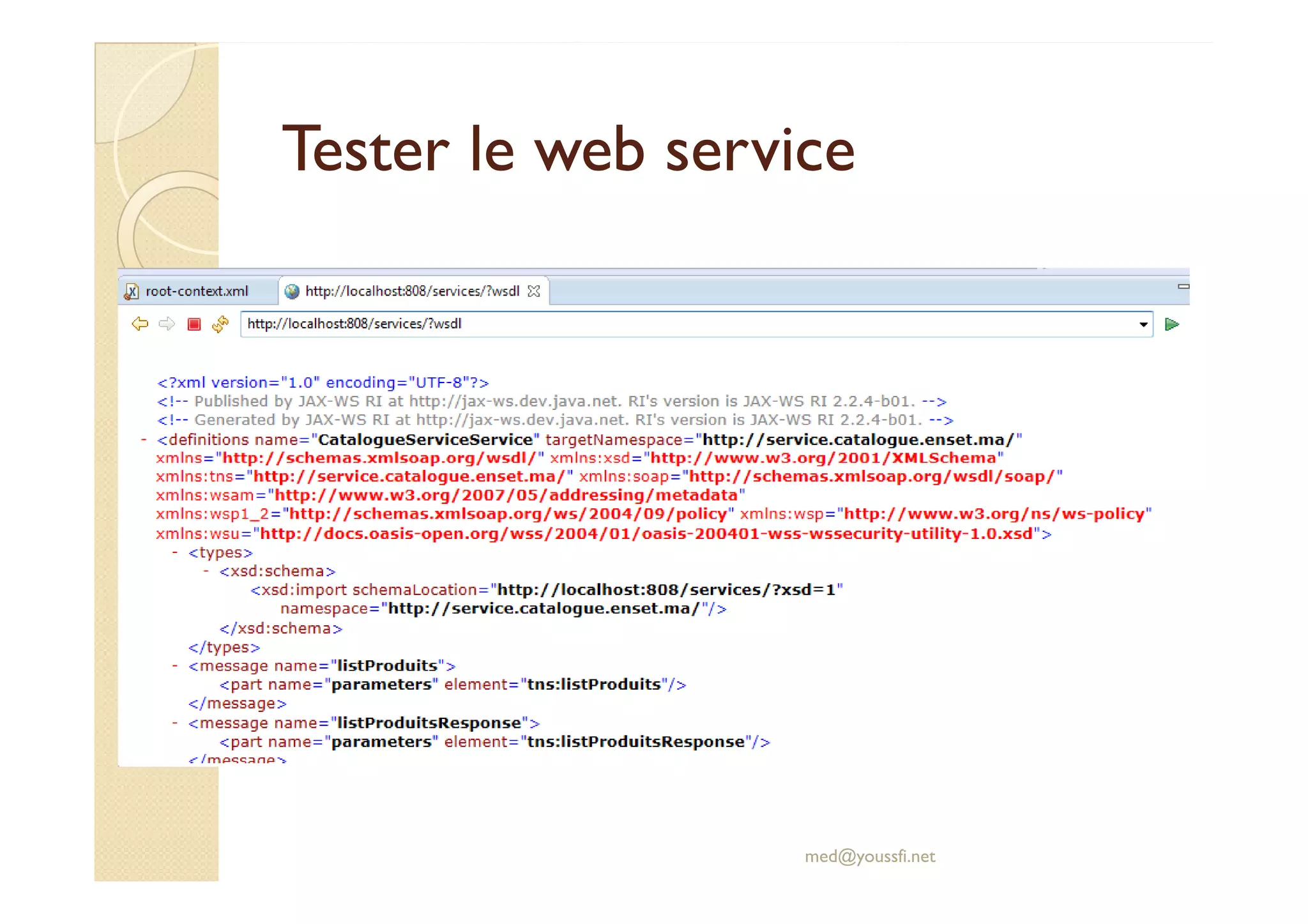Minimize the editor area with the minimize icon
This screenshot has height=924, width=1308.
click(x=1183, y=287)
